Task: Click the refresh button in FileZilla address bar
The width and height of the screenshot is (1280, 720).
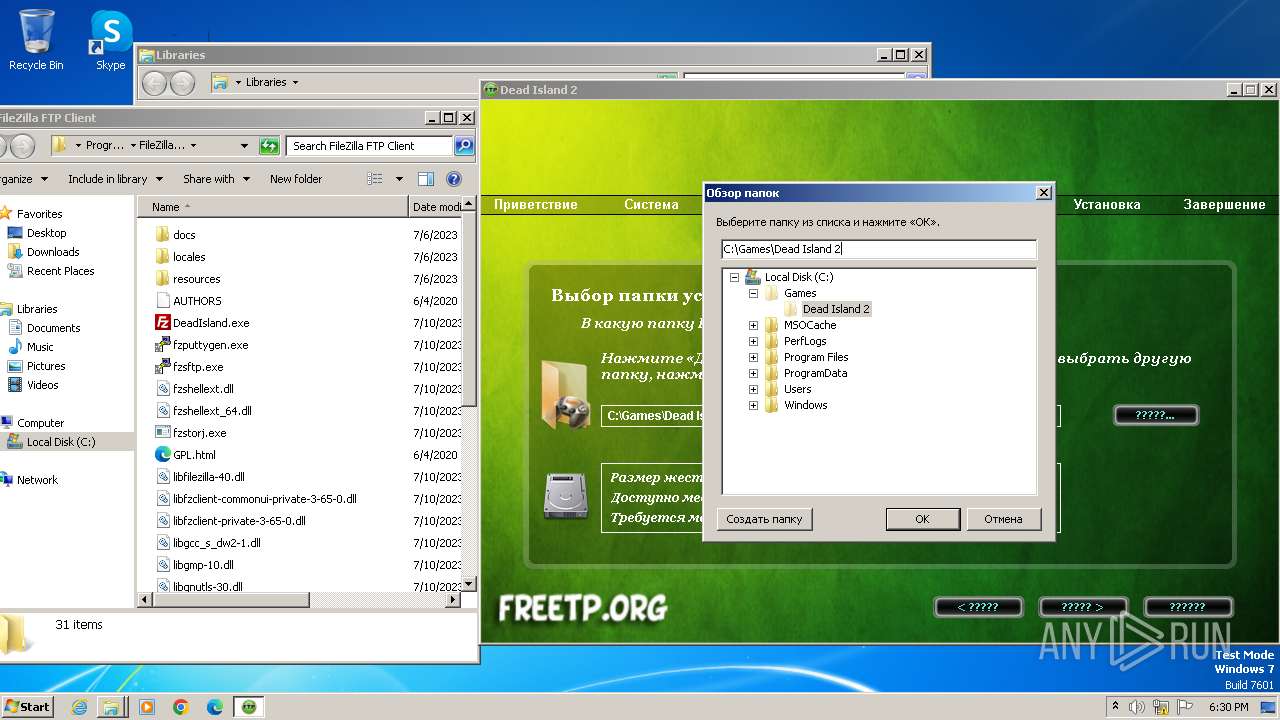Action: tap(269, 146)
